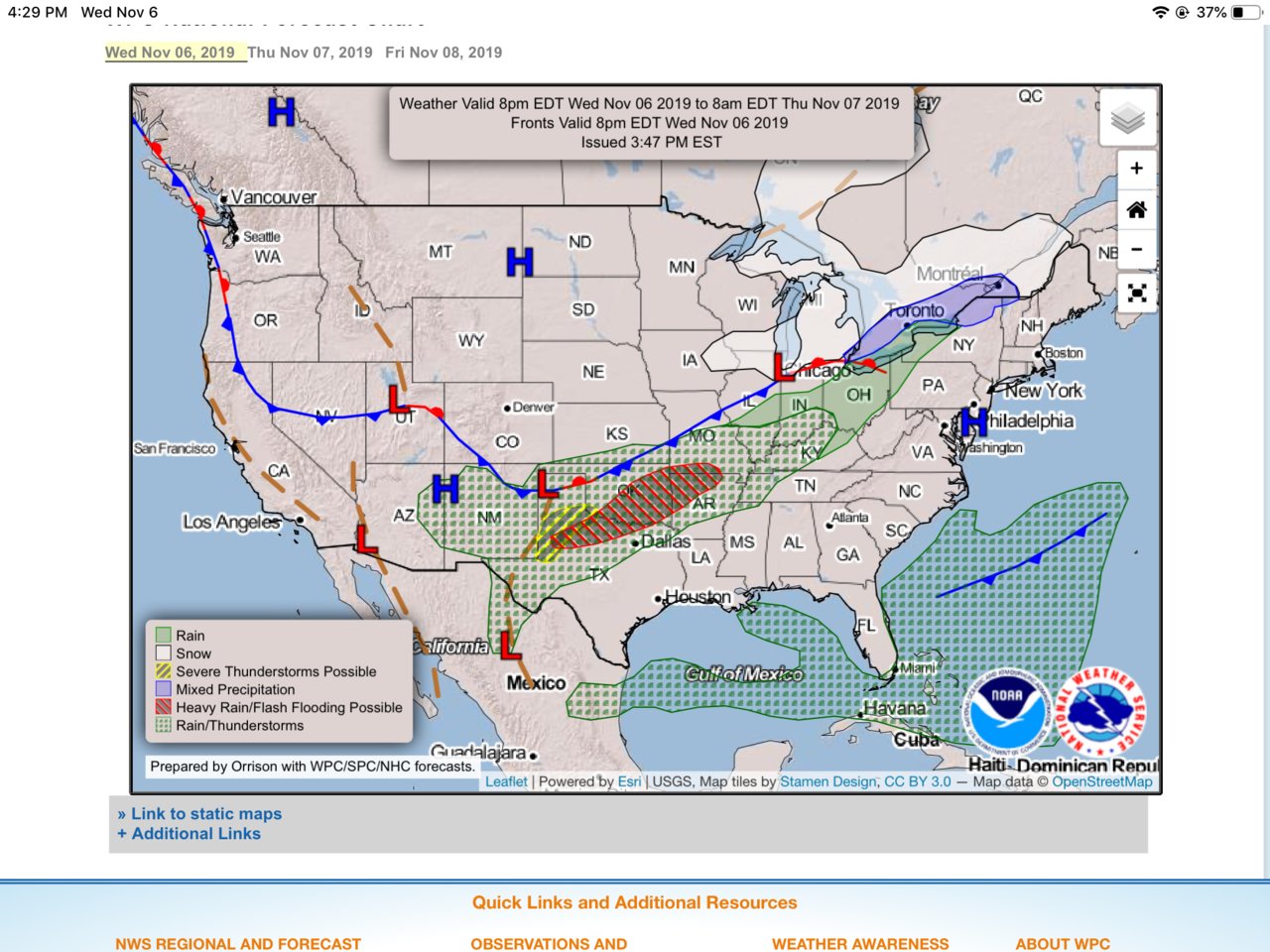Open Weather Awareness section heading
The height and width of the screenshot is (952, 1270).
tap(860, 944)
